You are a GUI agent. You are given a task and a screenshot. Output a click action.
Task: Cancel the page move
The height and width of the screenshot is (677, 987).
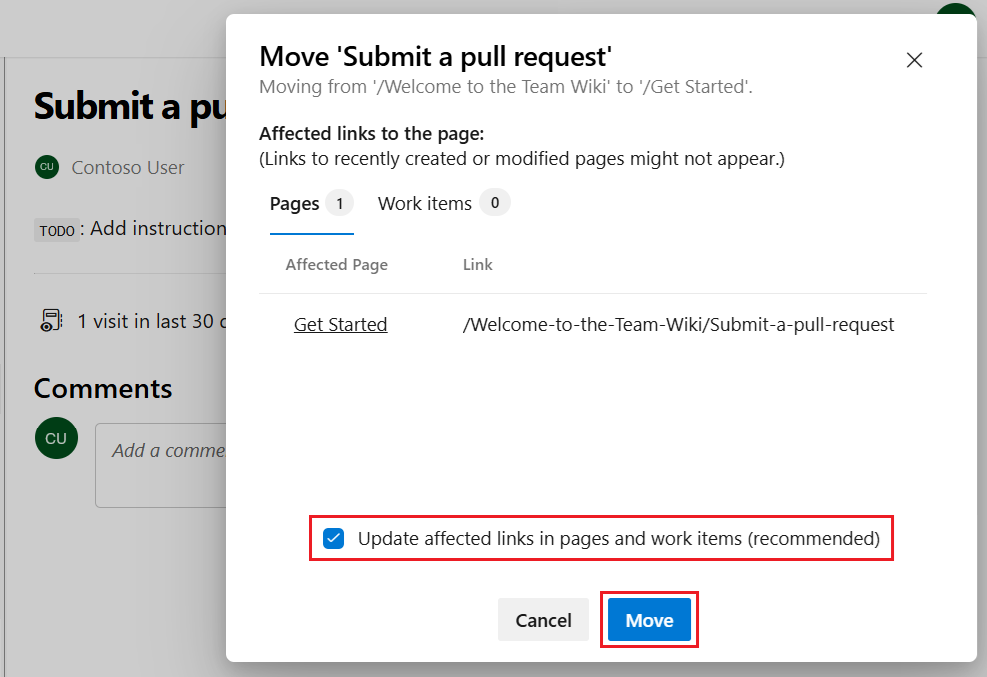pyautogui.click(x=543, y=619)
